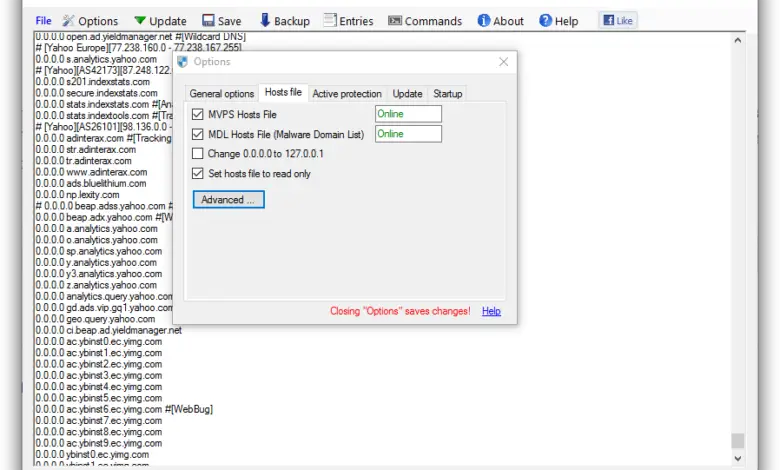Select the Hosts file tab
This screenshot has width=780, height=470.
[283, 93]
